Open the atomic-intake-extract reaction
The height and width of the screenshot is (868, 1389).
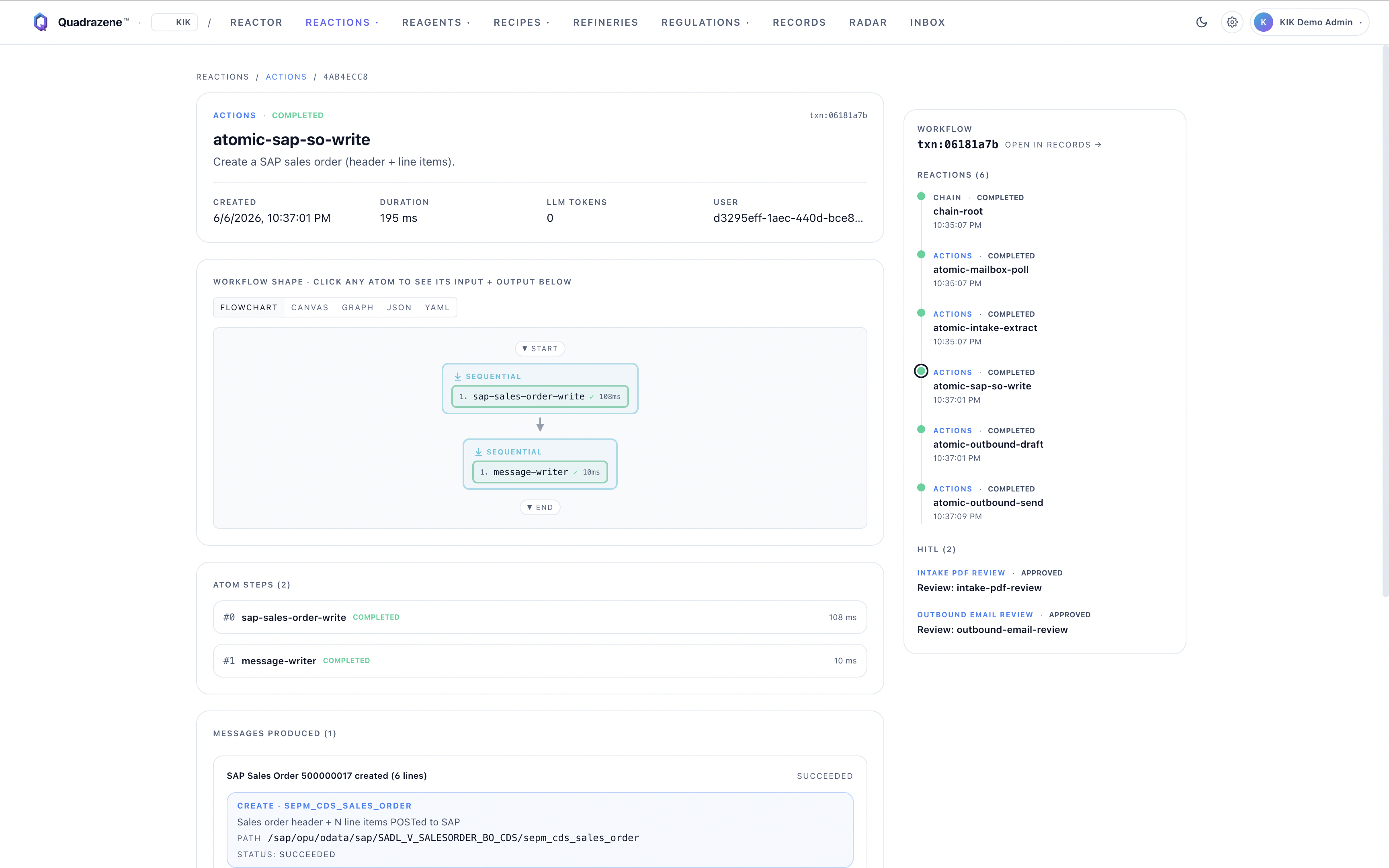(x=985, y=328)
